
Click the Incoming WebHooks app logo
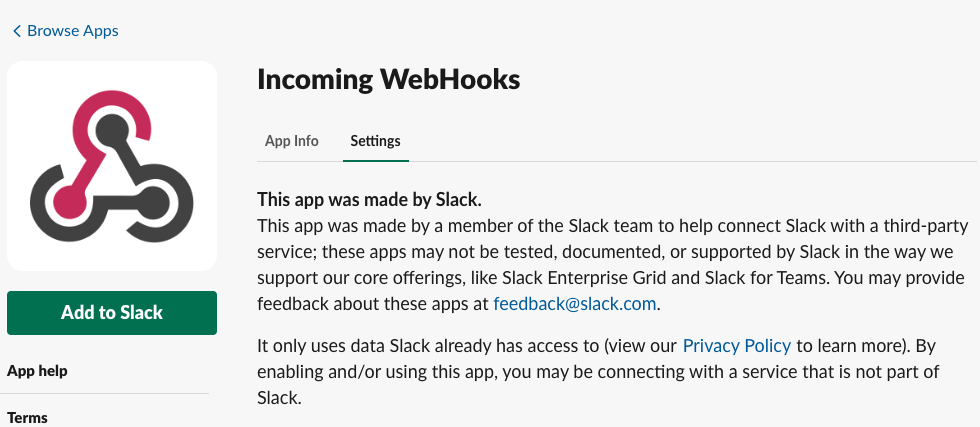(112, 166)
